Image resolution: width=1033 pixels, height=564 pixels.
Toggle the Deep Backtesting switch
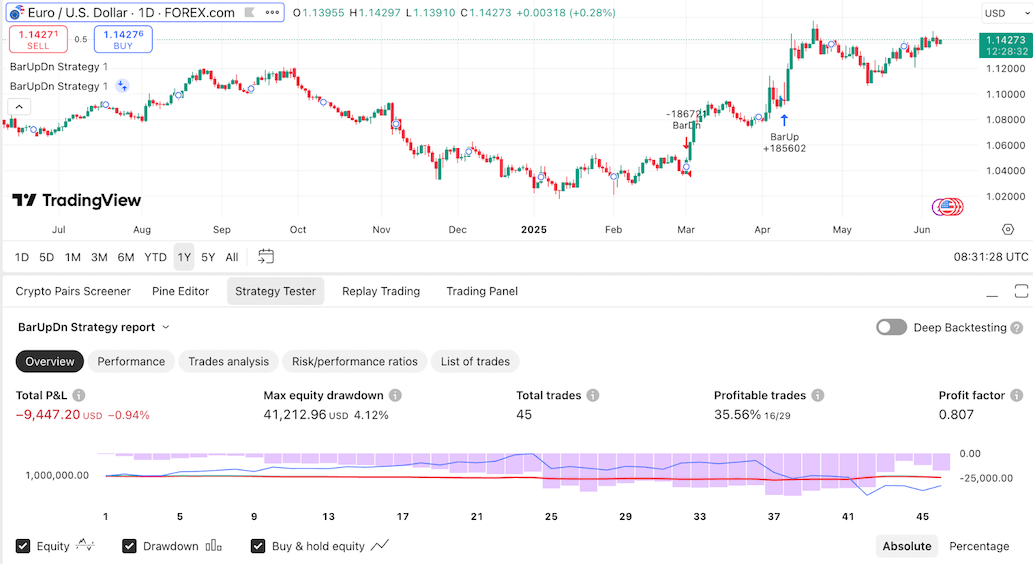point(891,327)
